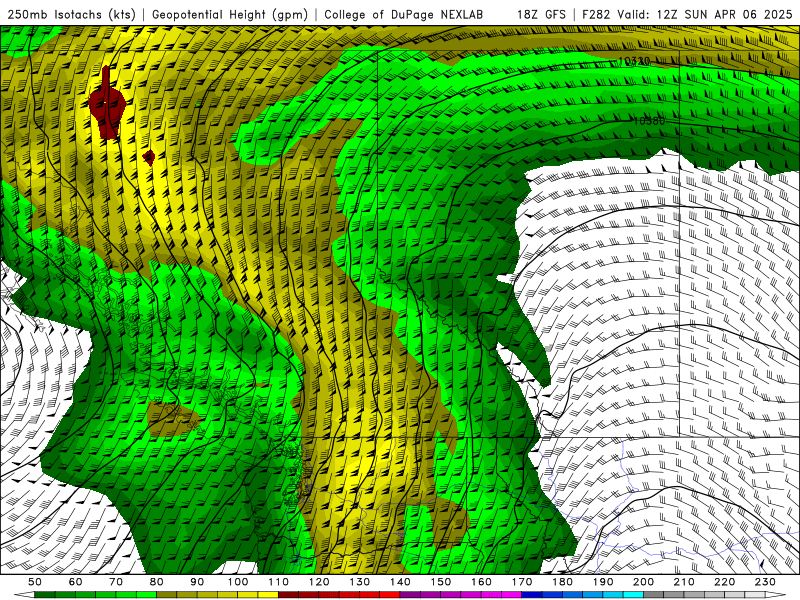This screenshot has height=600, width=800.
Task: Click the legend value '170'
Action: [x=522, y=582]
